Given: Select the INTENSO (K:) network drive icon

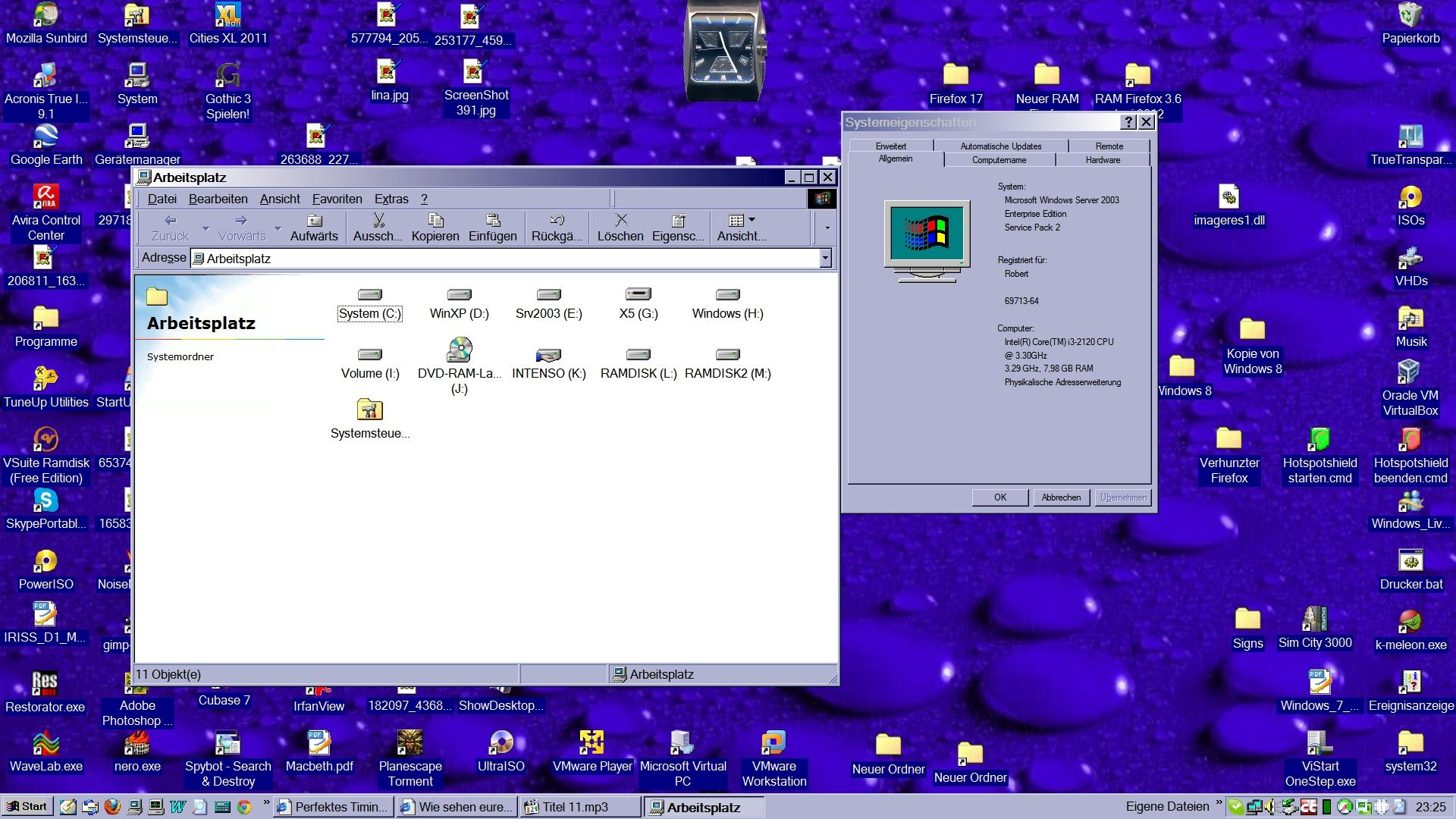Looking at the screenshot, I should pyautogui.click(x=548, y=355).
